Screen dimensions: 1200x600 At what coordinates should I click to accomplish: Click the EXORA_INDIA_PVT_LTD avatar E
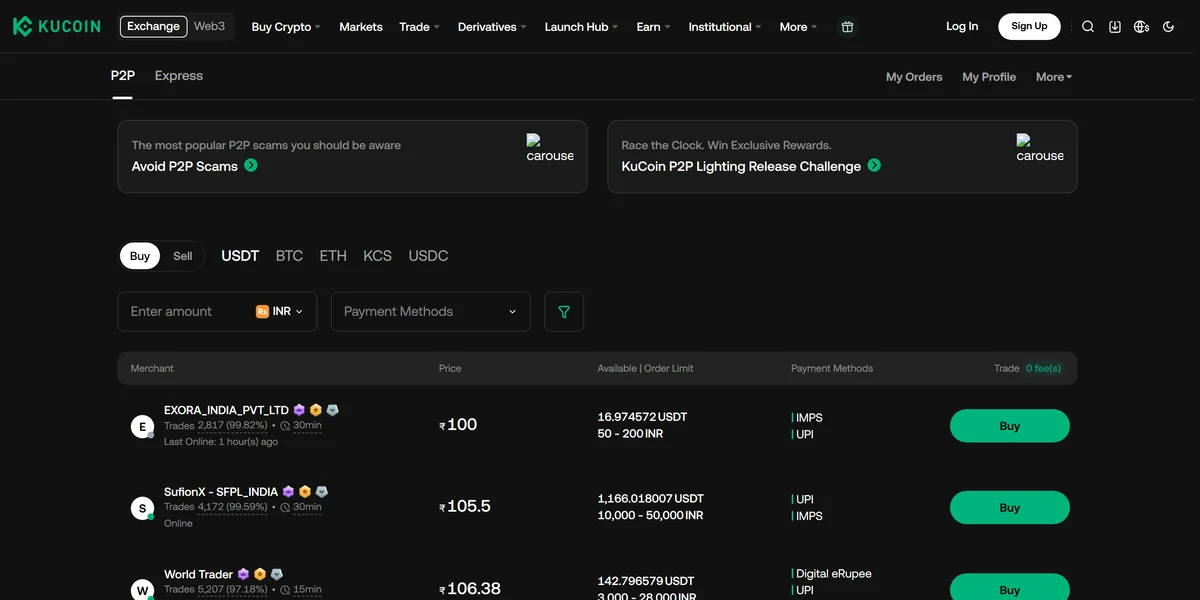click(142, 427)
